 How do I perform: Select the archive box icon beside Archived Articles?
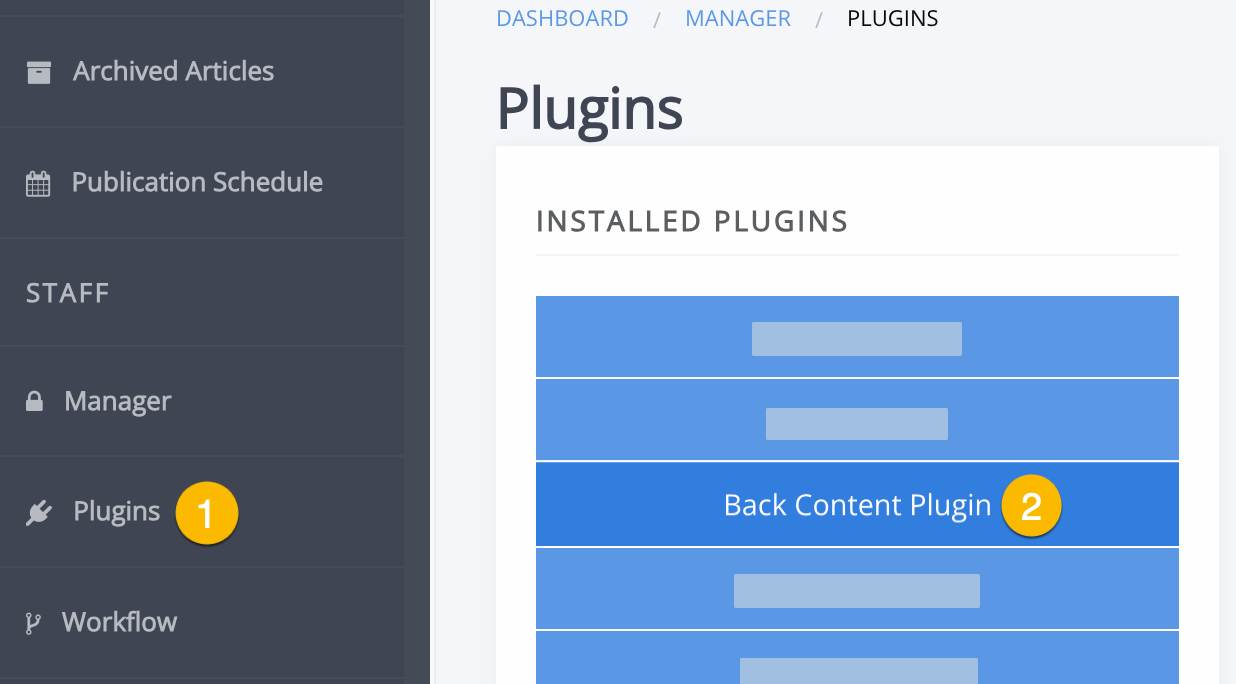click(40, 70)
